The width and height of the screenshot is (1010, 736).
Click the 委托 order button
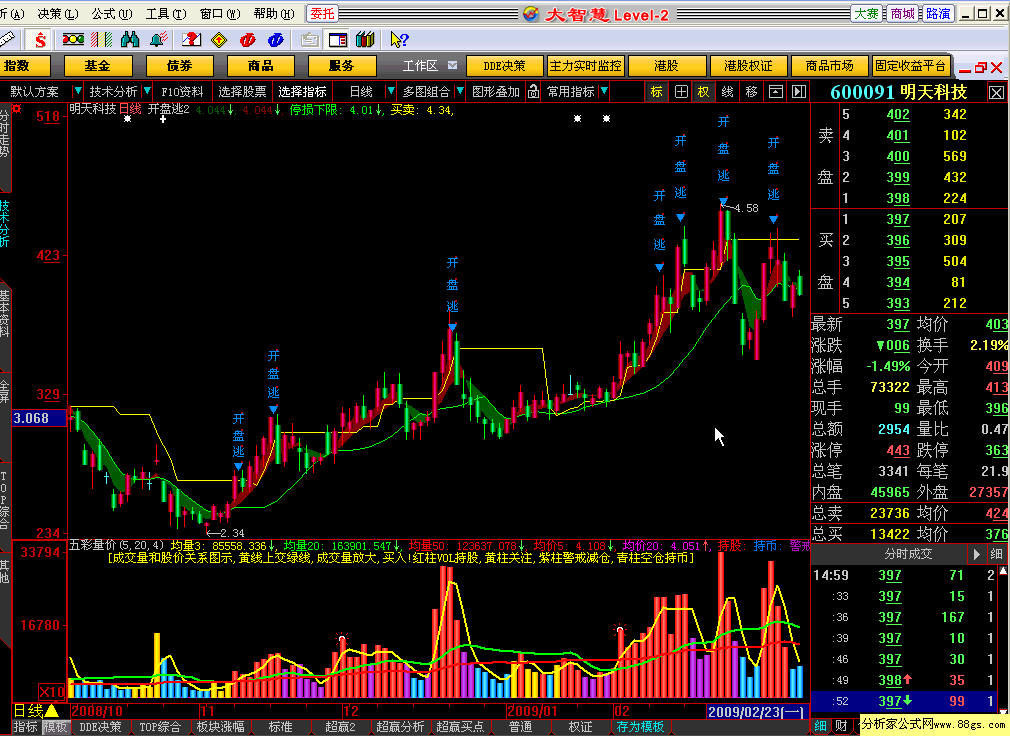[x=321, y=14]
